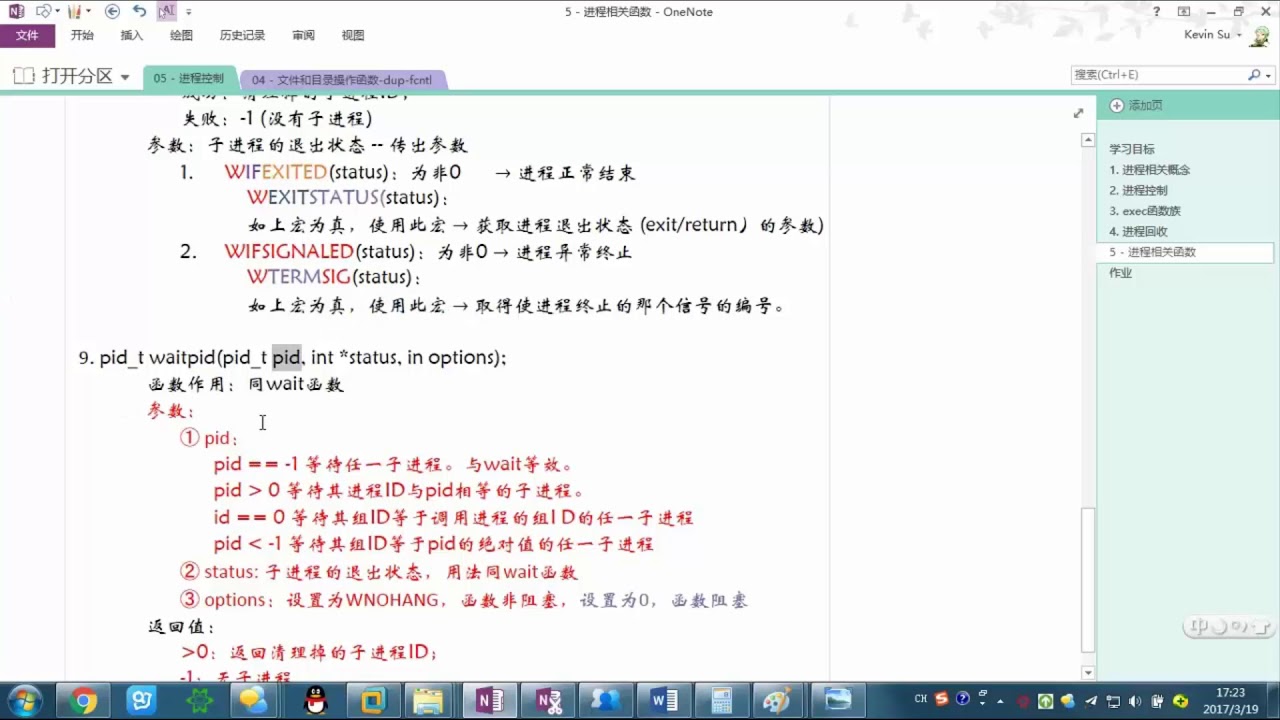The image size is (1280, 720).
Task: Click the magnifier search icon
Action: pos(1253,75)
